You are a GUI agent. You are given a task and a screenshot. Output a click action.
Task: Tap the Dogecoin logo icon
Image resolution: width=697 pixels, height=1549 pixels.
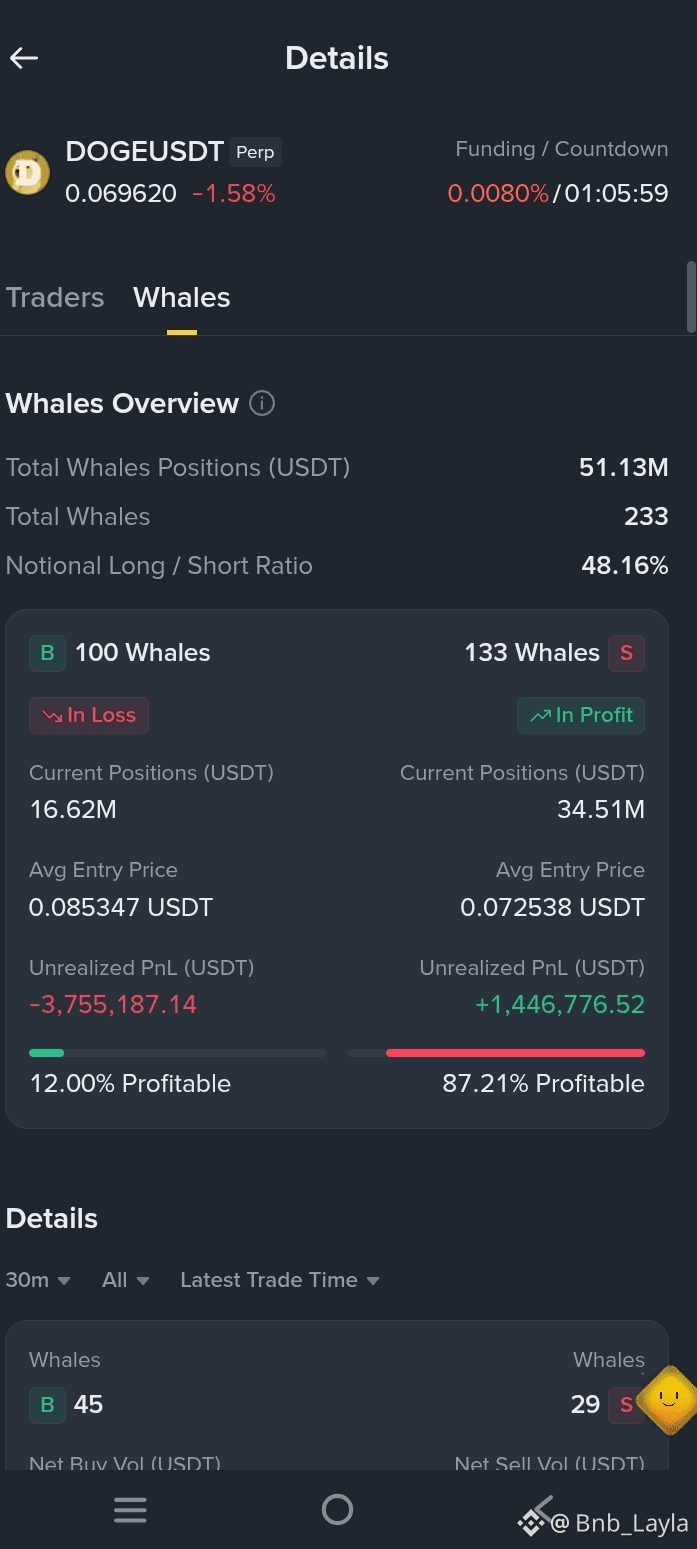pos(27,172)
